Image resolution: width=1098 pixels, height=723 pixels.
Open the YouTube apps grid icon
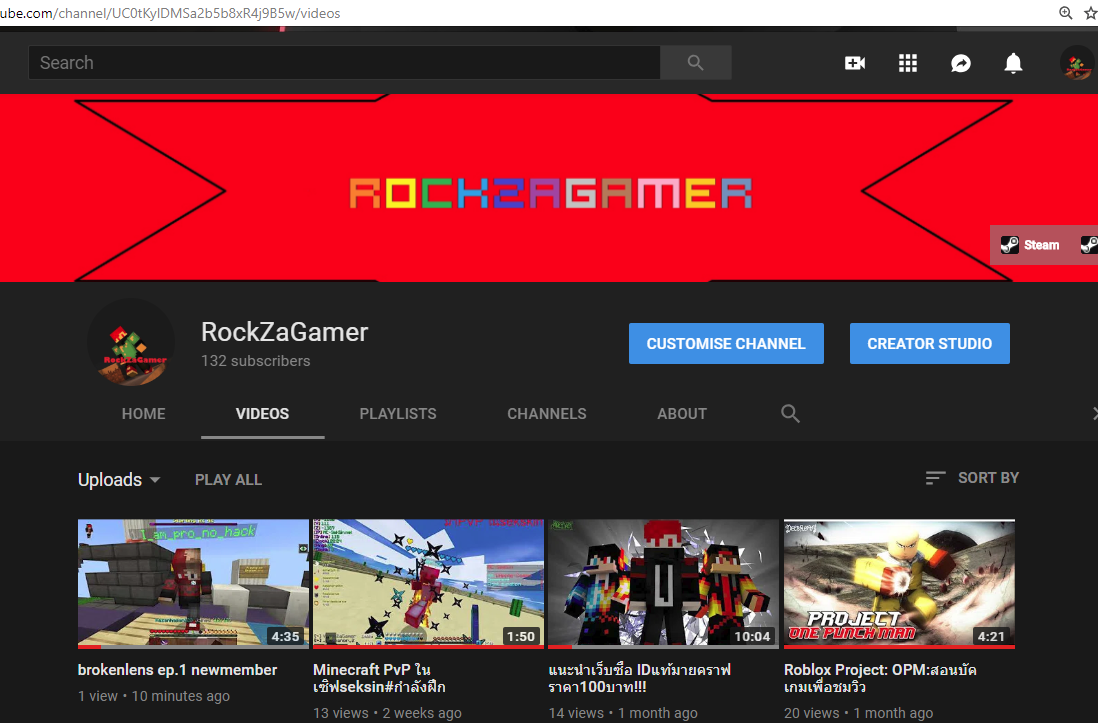908,63
